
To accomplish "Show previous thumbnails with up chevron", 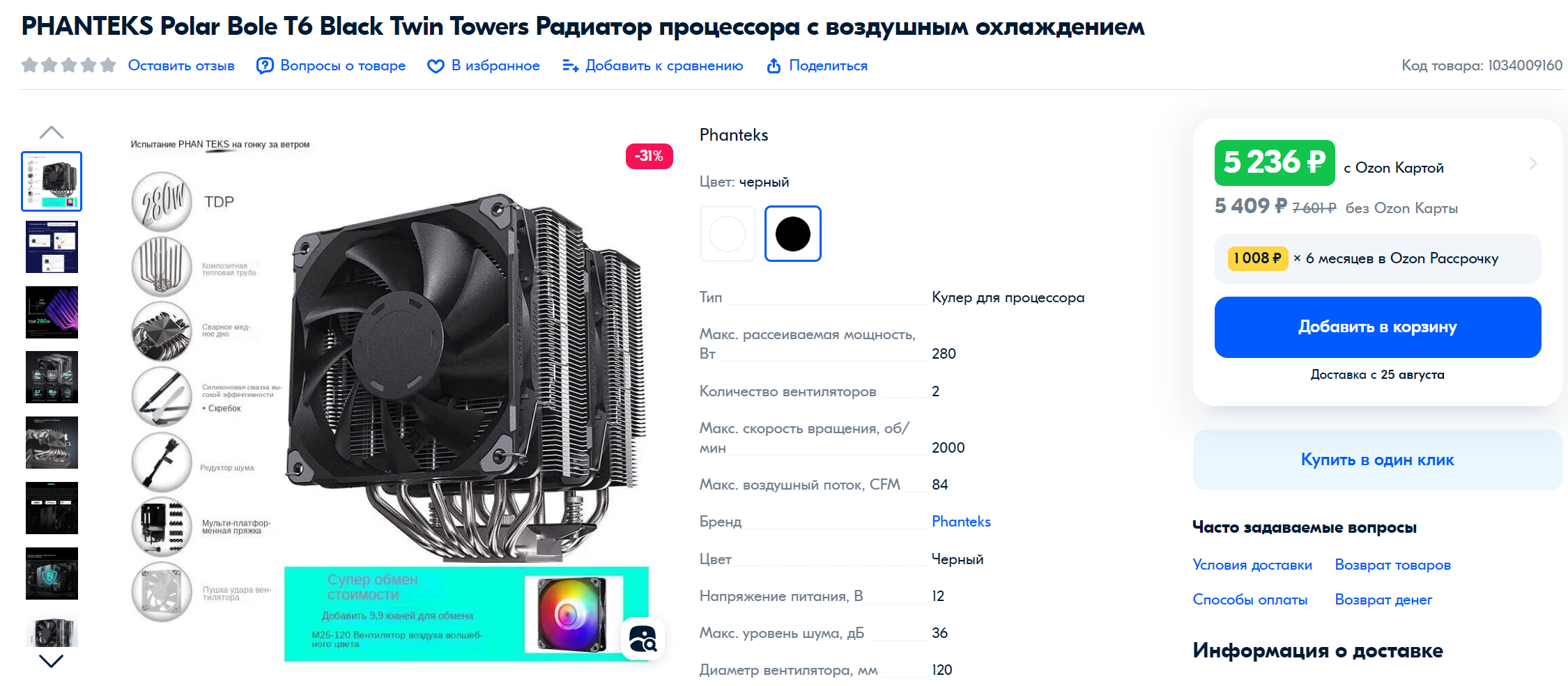I will click(52, 132).
